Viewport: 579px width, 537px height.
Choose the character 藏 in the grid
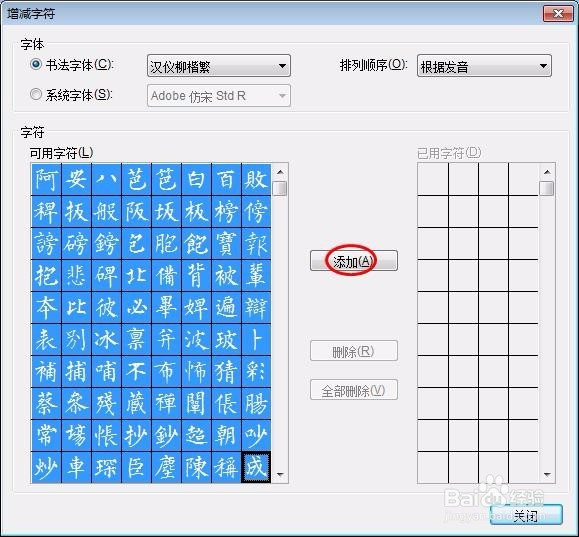(136, 403)
